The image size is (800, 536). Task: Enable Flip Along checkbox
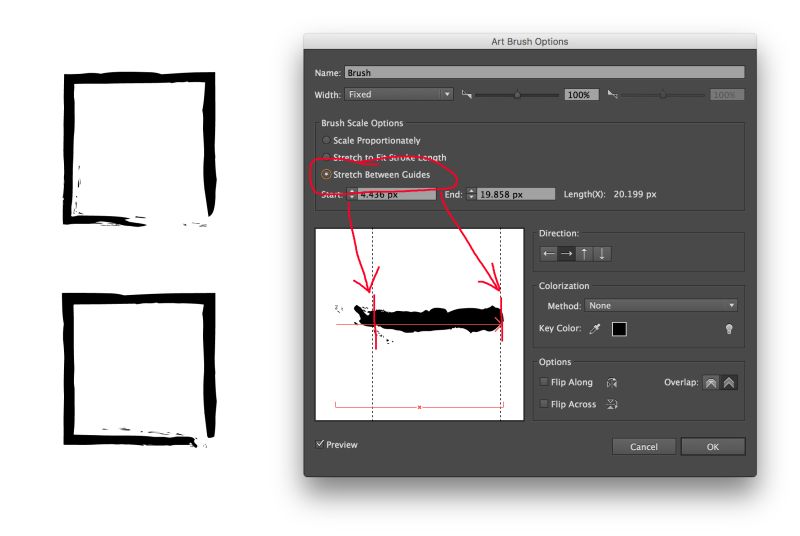[544, 382]
